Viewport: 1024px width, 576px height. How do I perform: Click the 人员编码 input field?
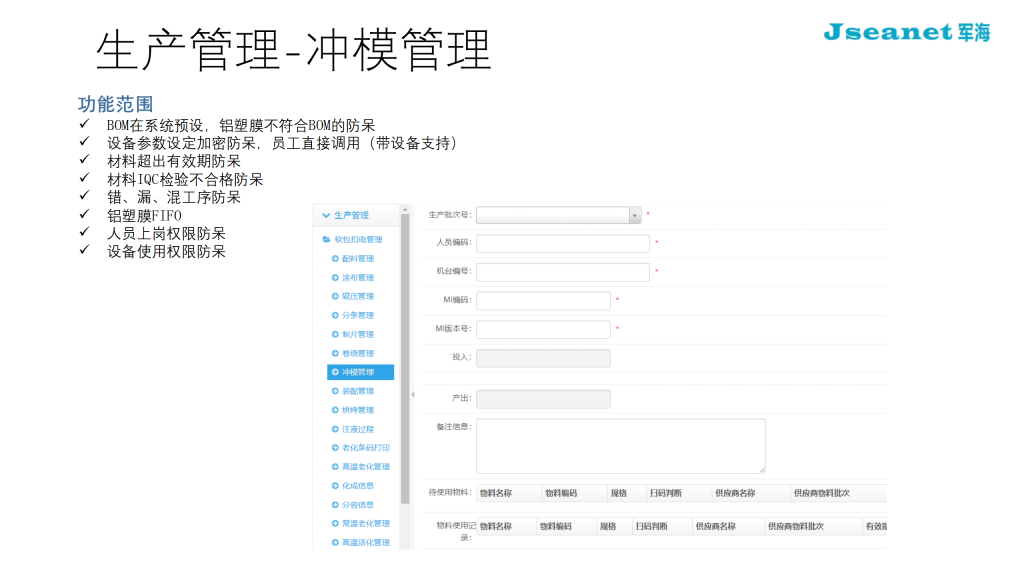coord(562,243)
